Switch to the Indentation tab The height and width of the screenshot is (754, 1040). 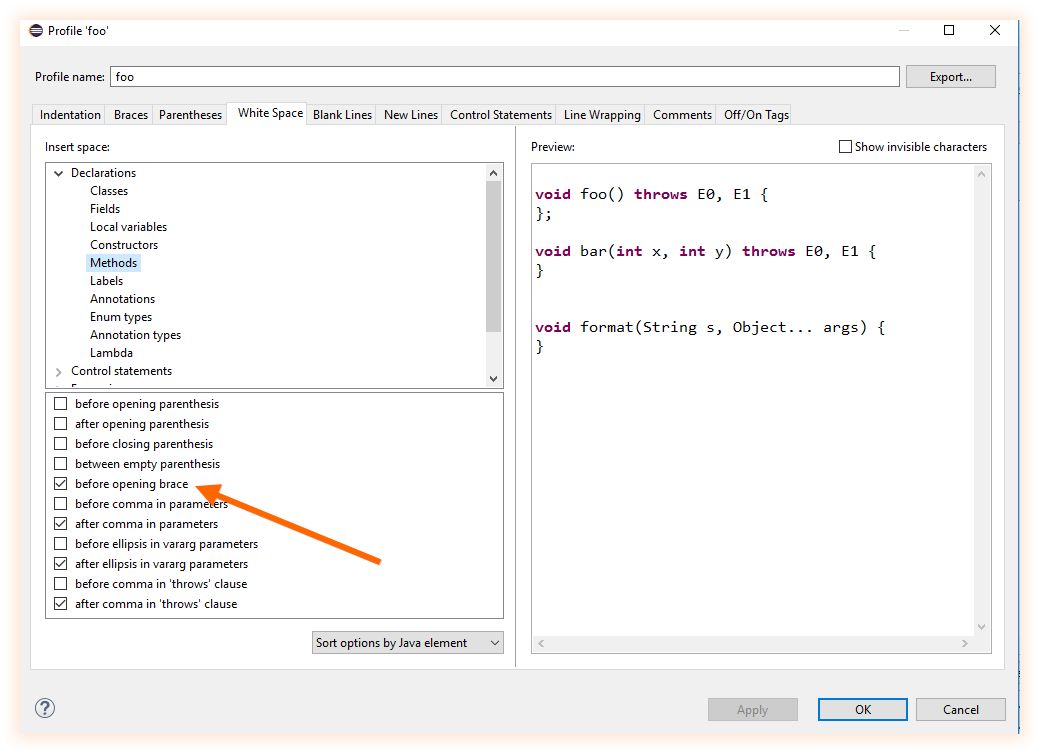pos(70,115)
